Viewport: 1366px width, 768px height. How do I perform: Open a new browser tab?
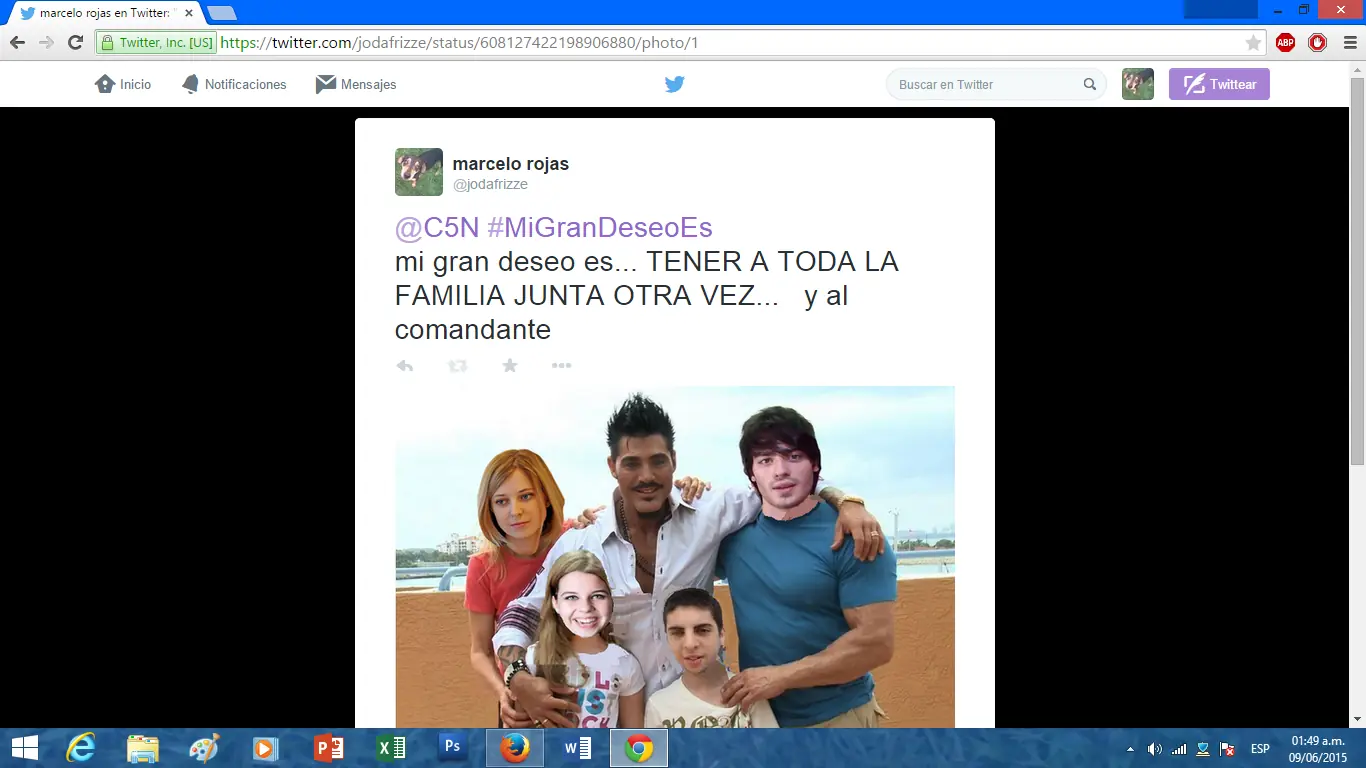click(x=221, y=13)
